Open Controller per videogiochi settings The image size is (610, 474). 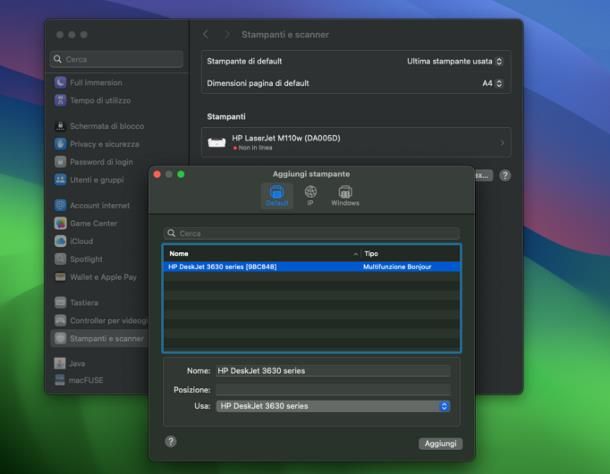tap(100, 320)
